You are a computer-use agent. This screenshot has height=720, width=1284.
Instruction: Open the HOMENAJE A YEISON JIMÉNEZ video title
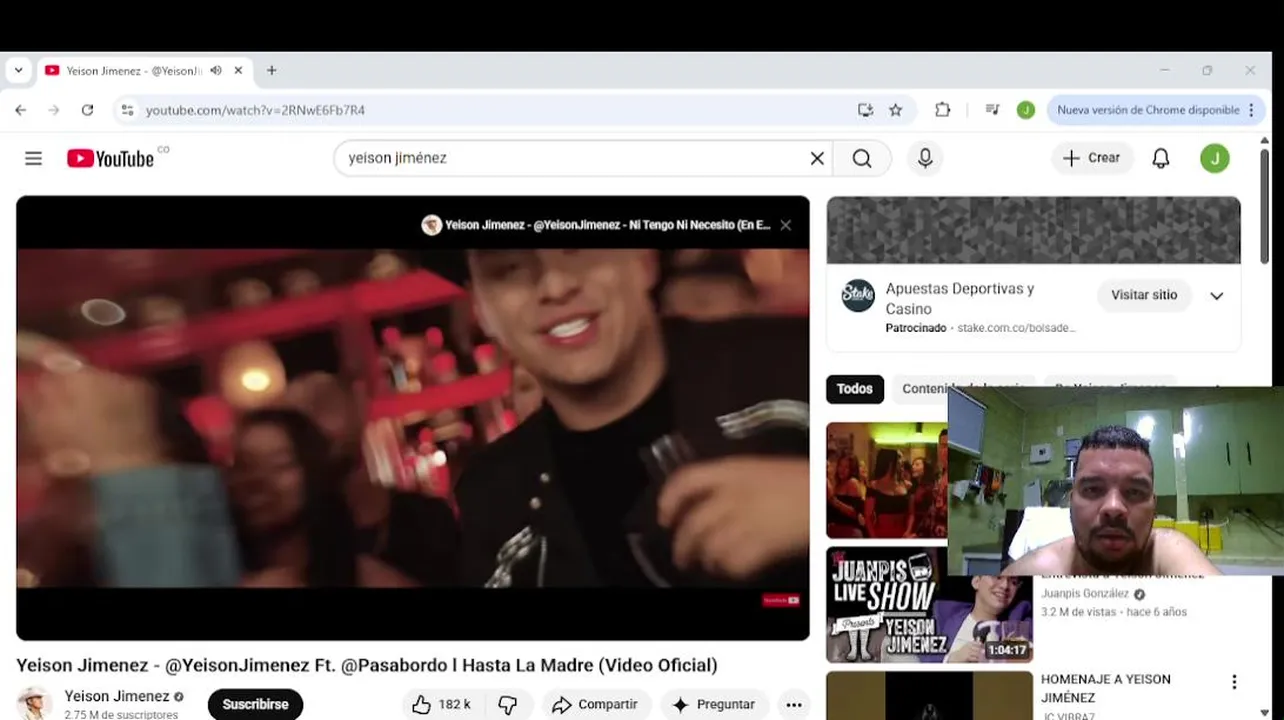1106,688
